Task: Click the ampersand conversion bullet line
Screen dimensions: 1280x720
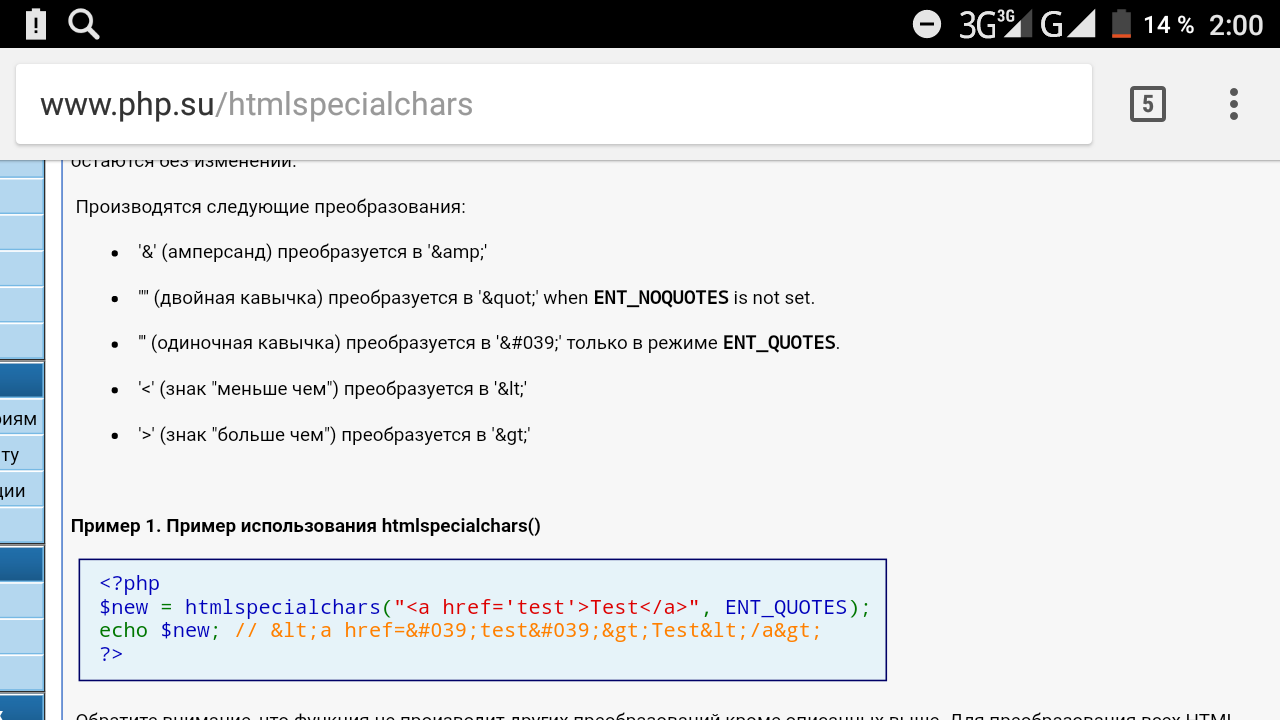Action: click(x=312, y=252)
